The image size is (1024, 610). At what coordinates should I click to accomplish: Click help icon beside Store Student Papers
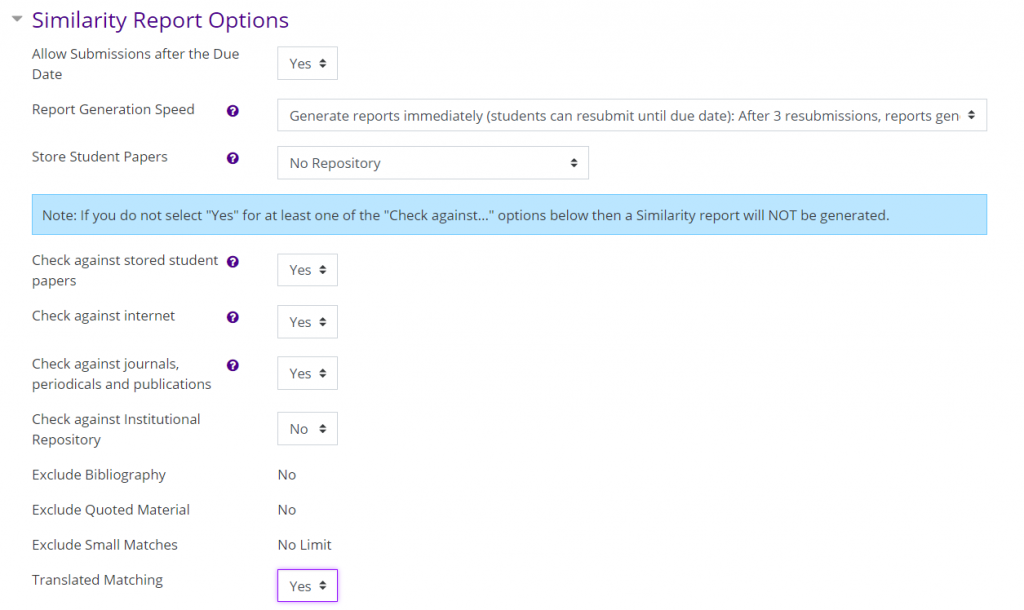(233, 158)
